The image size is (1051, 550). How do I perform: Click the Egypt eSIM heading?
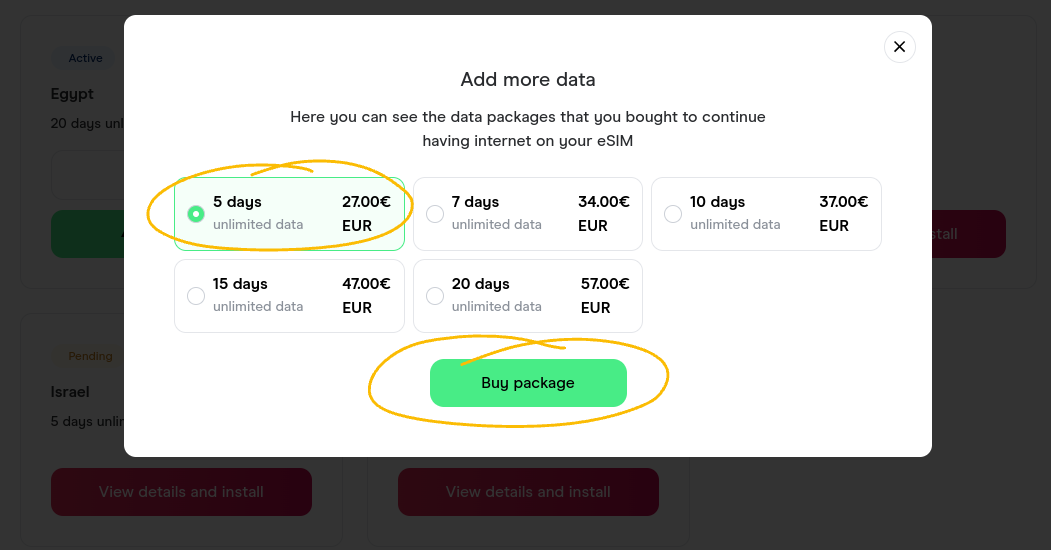click(72, 94)
